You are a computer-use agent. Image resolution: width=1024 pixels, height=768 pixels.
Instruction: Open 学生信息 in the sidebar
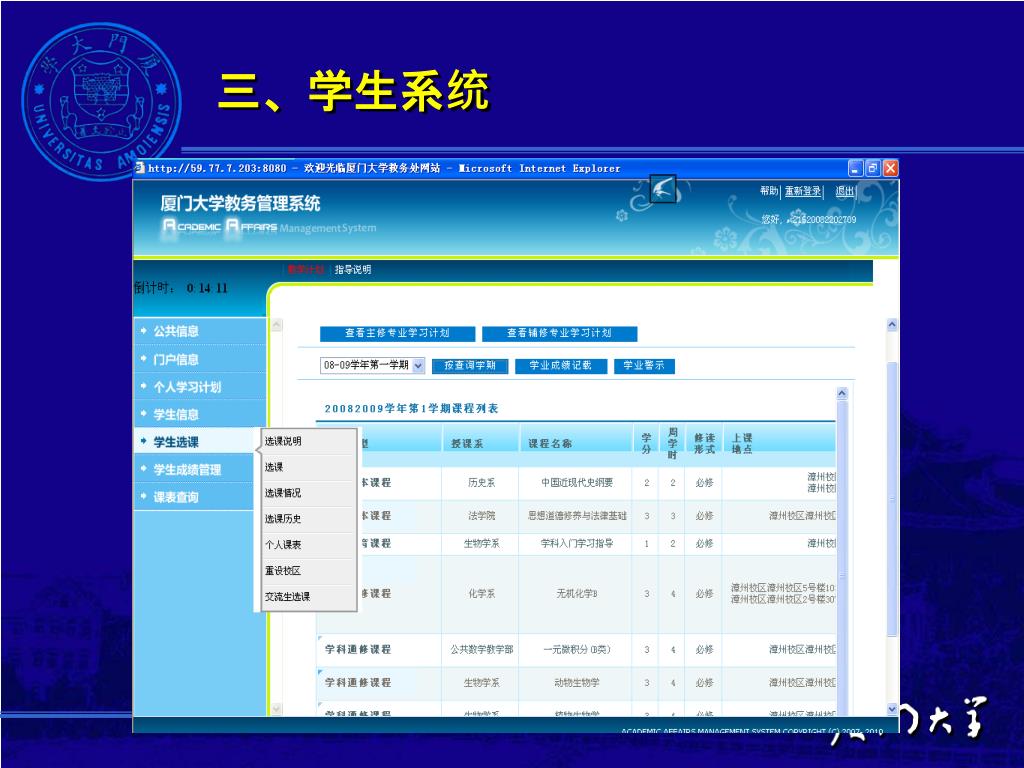point(199,414)
